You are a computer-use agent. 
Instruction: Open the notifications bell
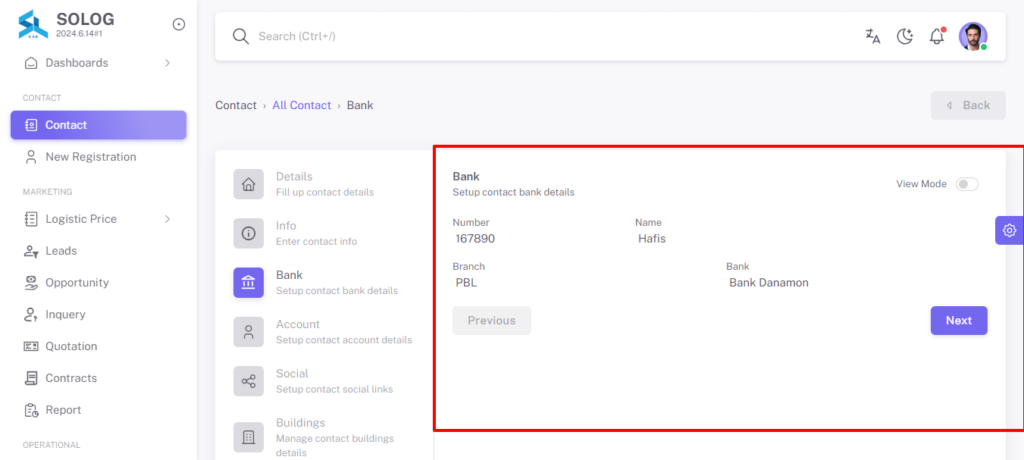937,36
